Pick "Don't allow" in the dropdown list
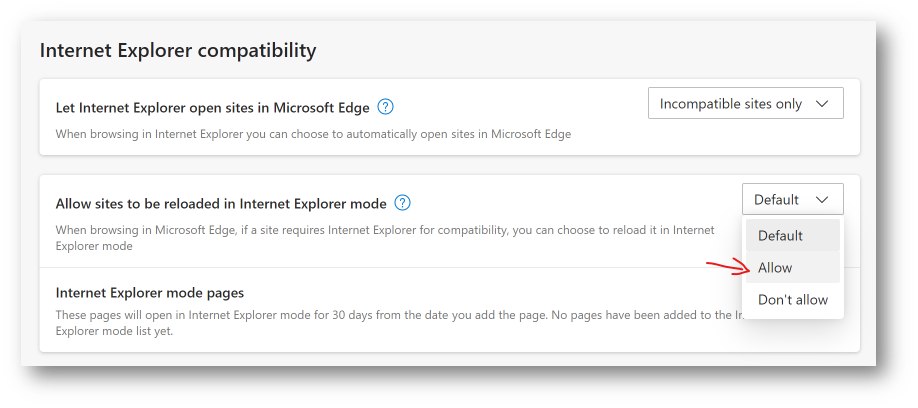This screenshot has width=918, height=408. pos(793,300)
